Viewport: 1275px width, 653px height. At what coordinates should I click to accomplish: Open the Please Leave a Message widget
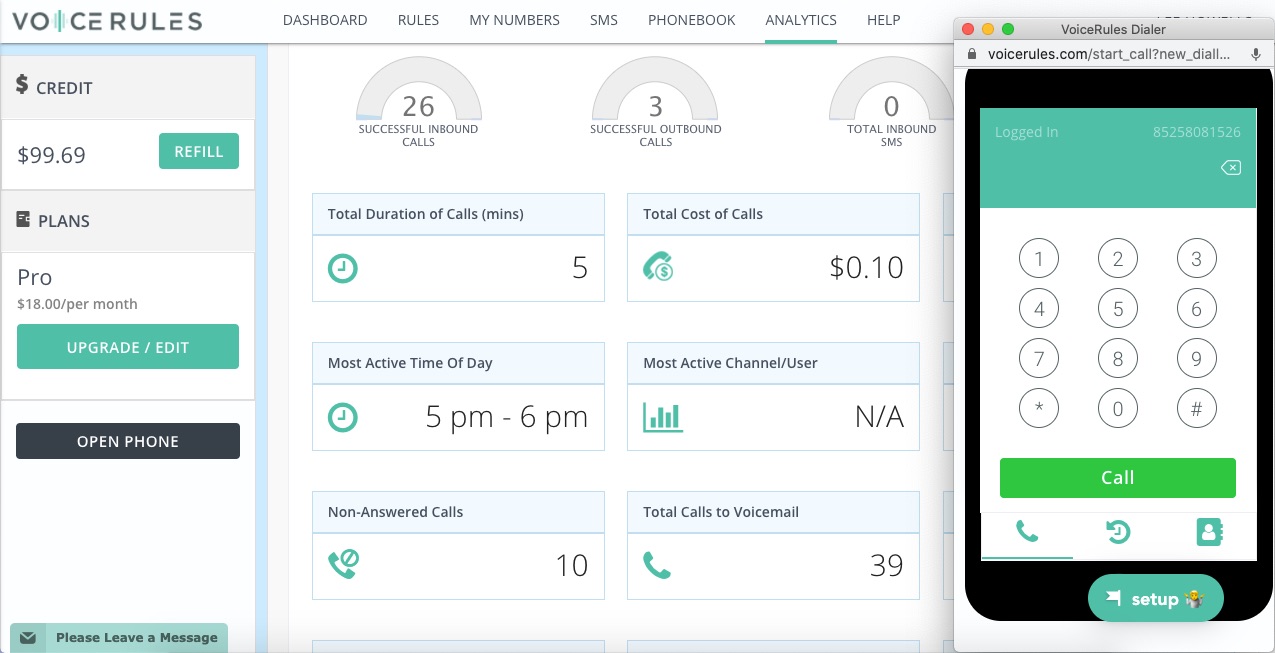pyautogui.click(x=119, y=637)
